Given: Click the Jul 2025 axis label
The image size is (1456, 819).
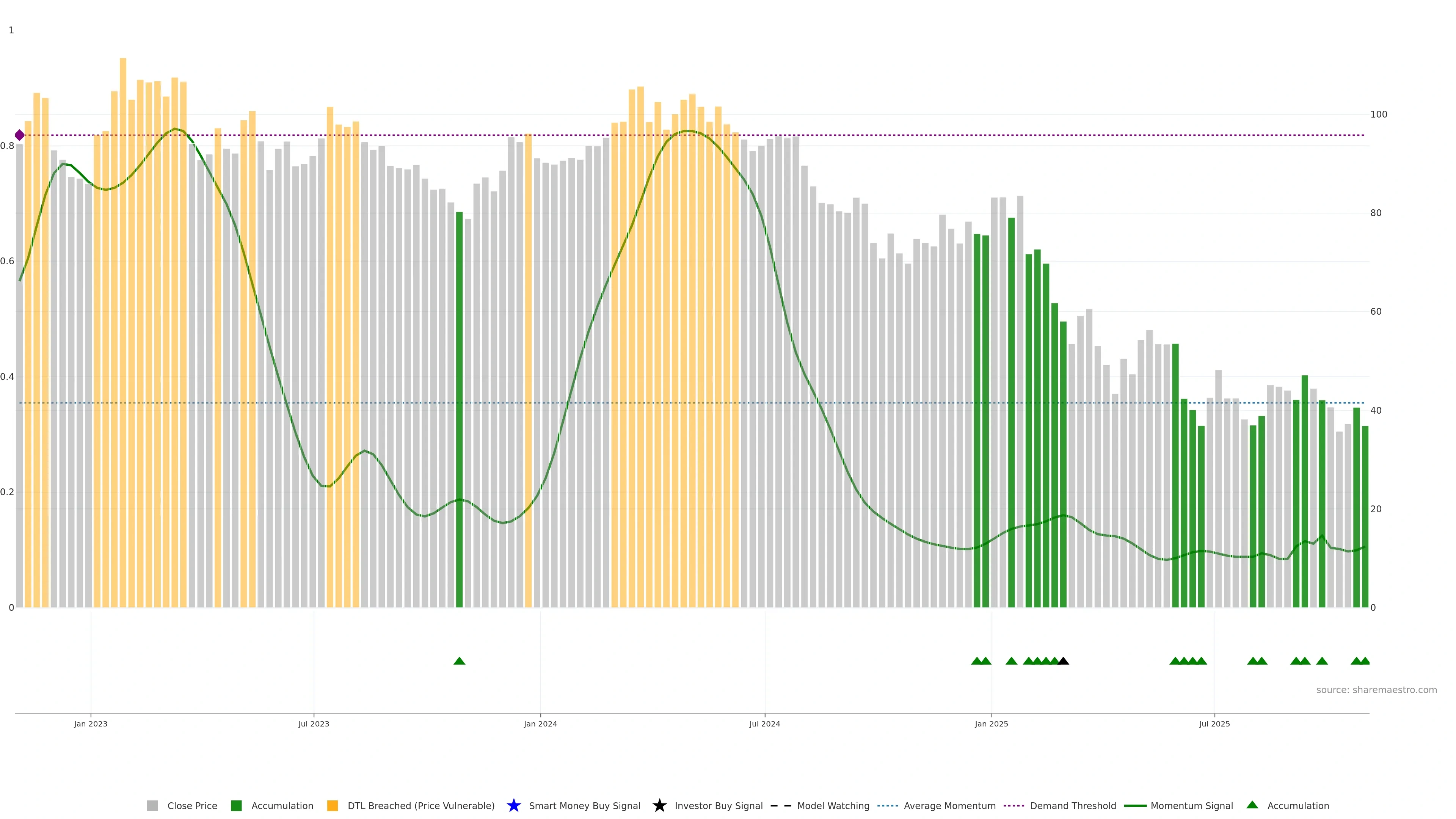Looking at the screenshot, I should [1214, 723].
